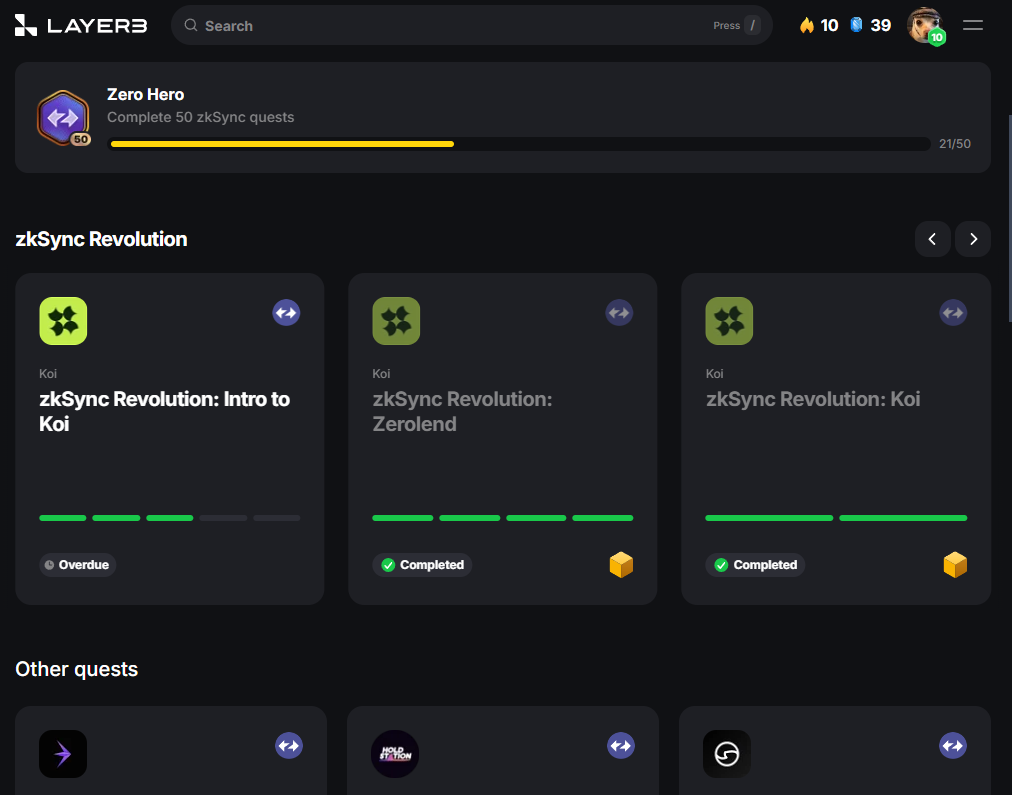Click Koi logo on Intro to Koi card
This screenshot has width=1012, height=795.
click(x=63, y=321)
